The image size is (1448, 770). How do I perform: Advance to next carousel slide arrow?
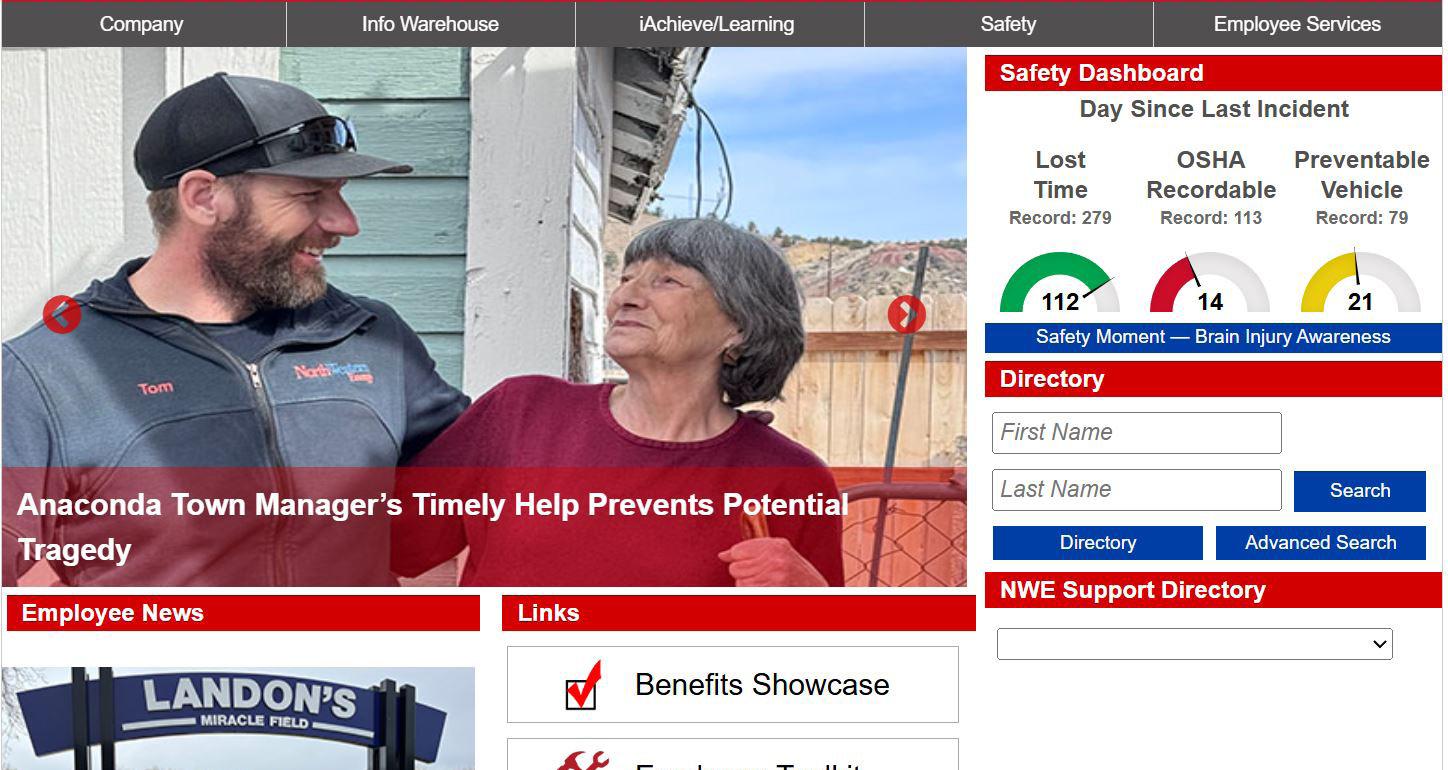coord(907,315)
